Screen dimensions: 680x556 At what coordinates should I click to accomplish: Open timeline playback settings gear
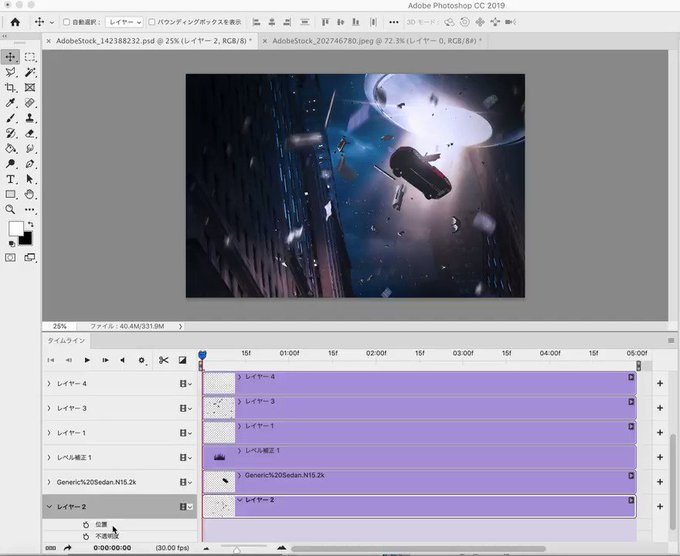141,360
